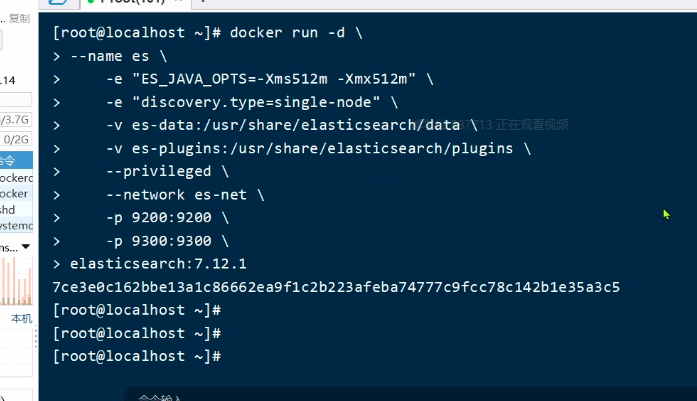The image size is (697, 401).
Task: Click the folder icon beside the session tab
Action: tap(60, 5)
